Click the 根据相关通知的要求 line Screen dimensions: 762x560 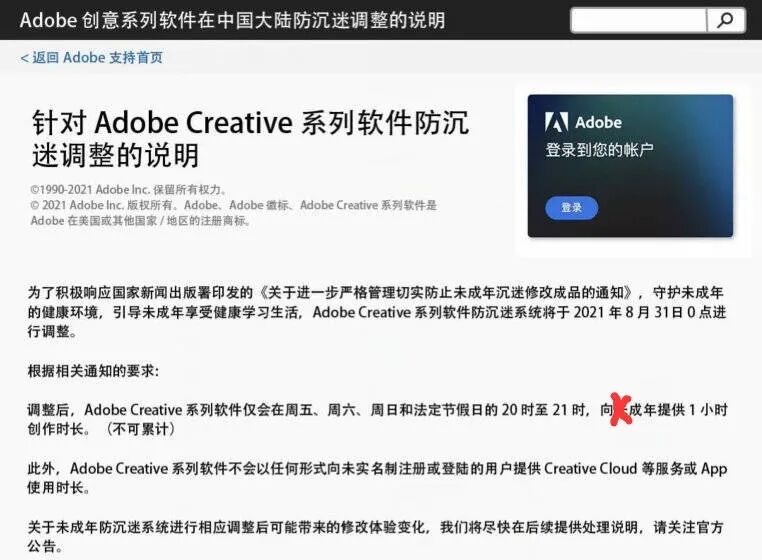(93, 371)
